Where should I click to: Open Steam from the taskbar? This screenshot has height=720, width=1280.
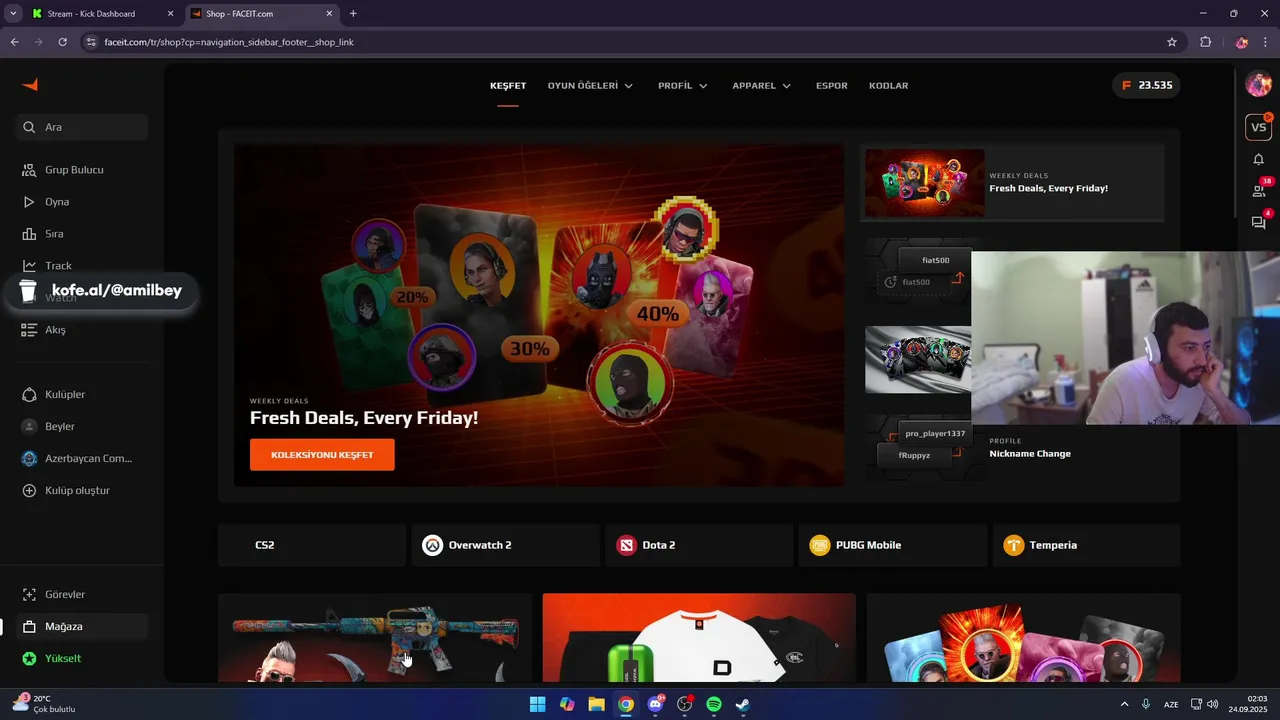point(743,704)
